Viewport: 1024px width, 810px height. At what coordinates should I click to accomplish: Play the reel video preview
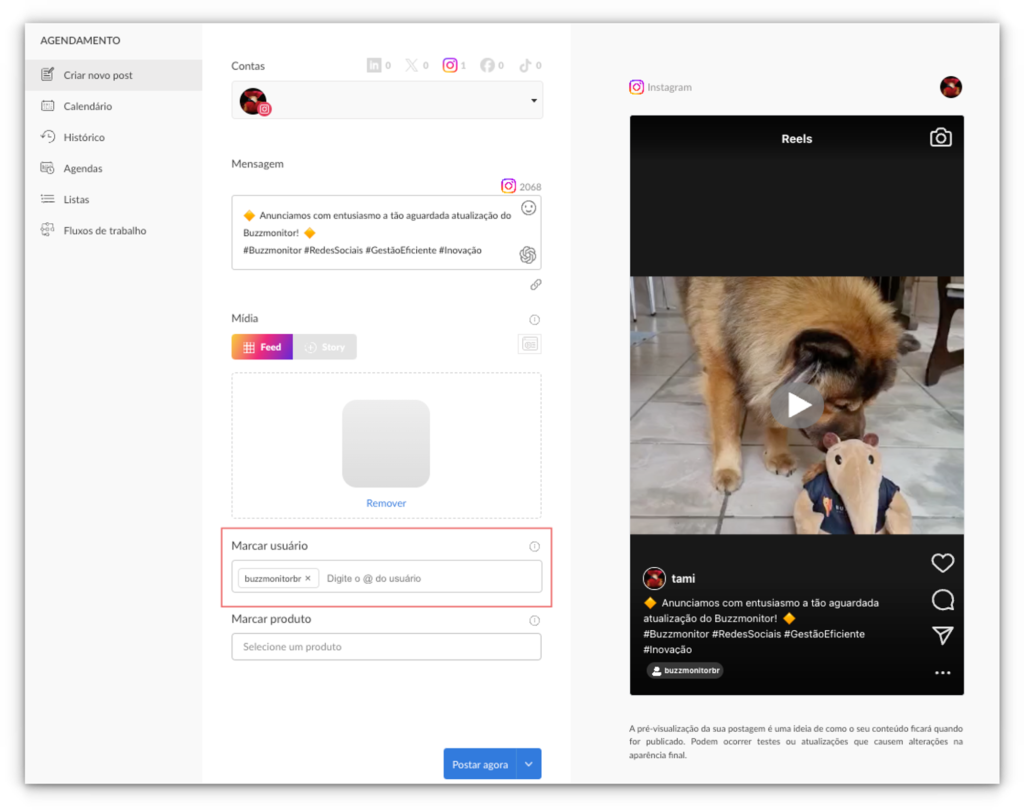pyautogui.click(x=797, y=405)
